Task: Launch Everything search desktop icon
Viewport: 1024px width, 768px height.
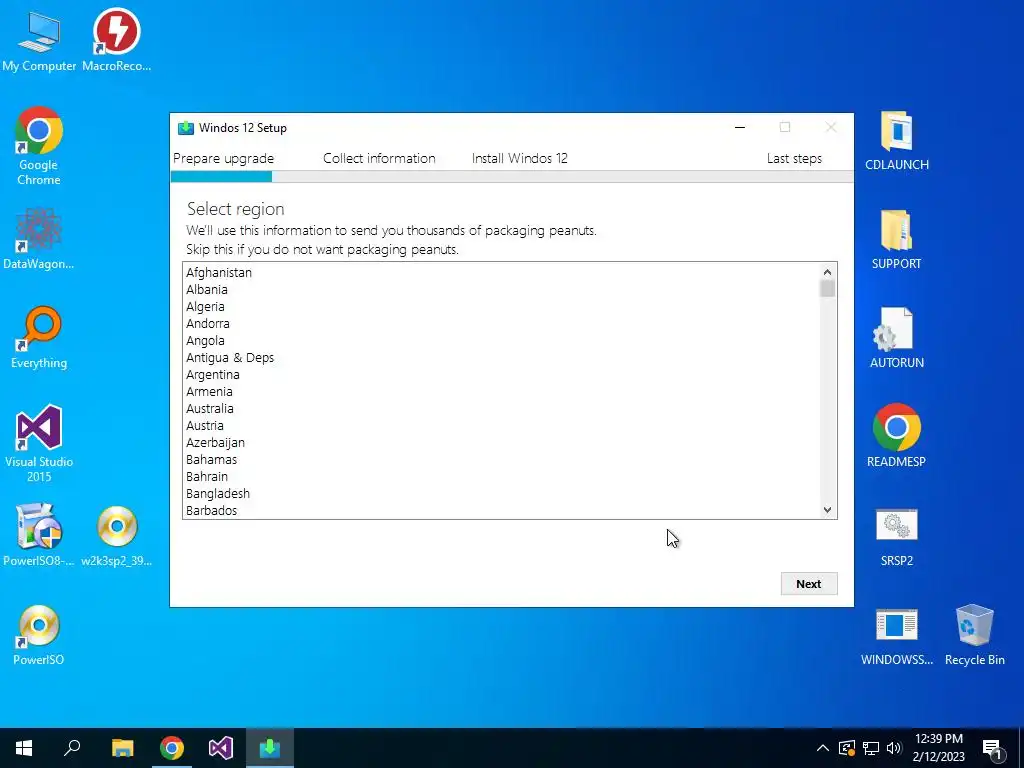Action: point(39,338)
